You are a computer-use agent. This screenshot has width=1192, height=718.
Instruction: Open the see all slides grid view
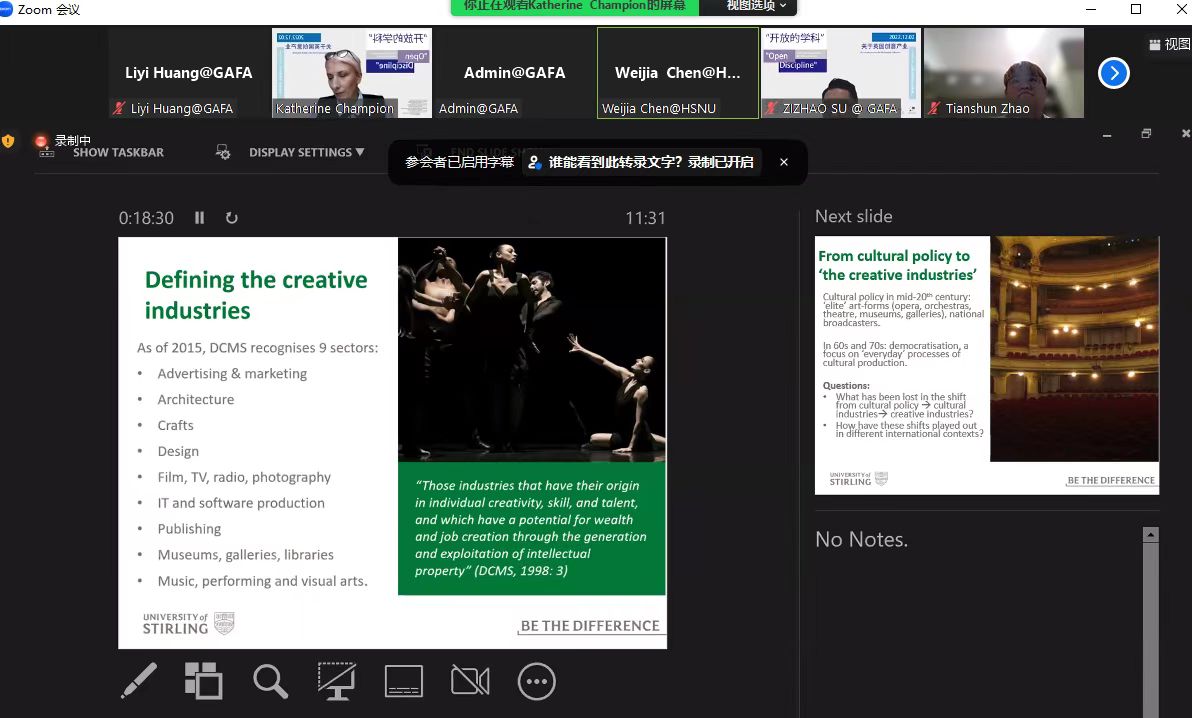203,681
